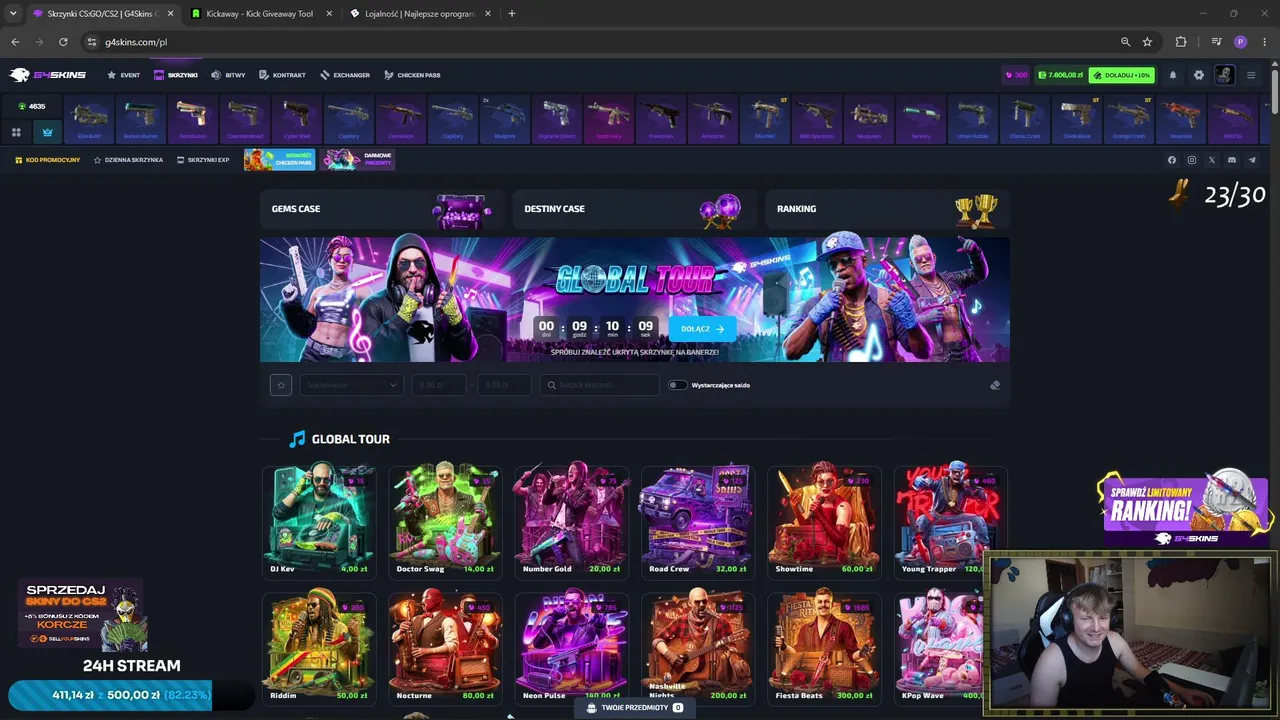Screen dimensions: 1280x720
Task: Open the Gems Case card
Action: point(382,209)
